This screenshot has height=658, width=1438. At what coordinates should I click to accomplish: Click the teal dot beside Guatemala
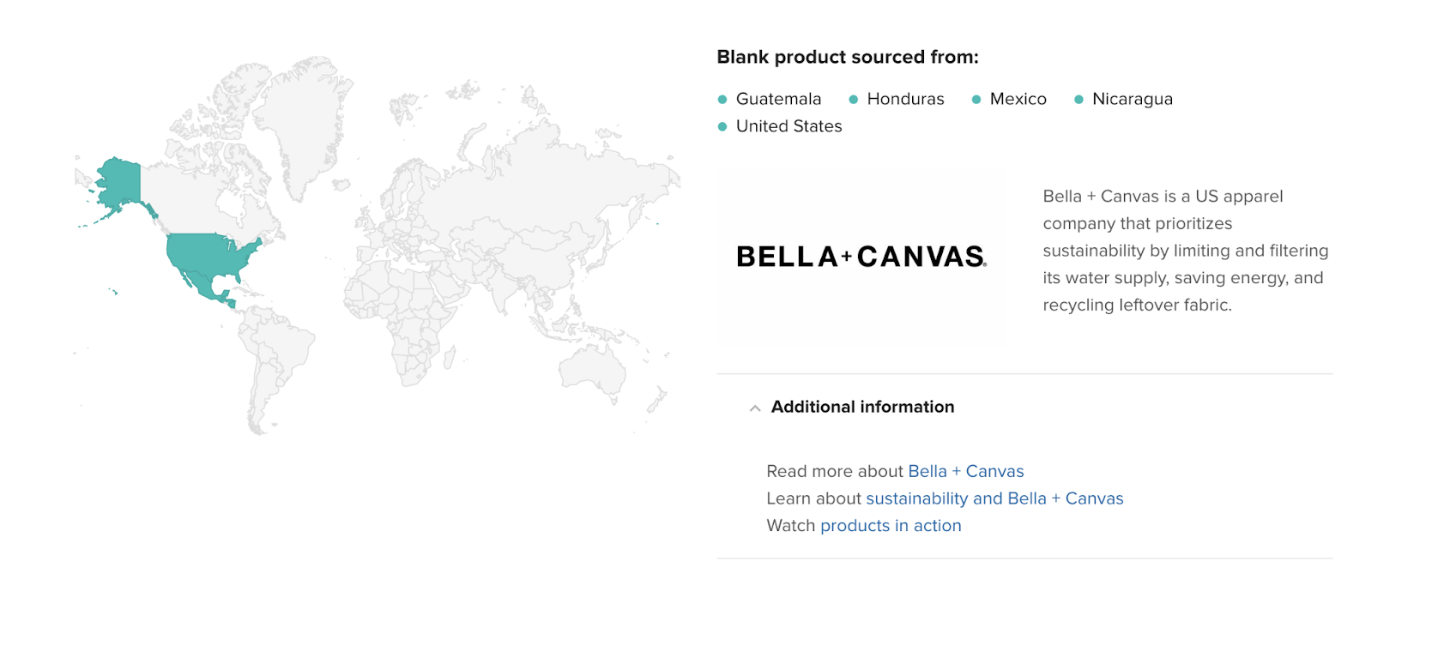[723, 99]
